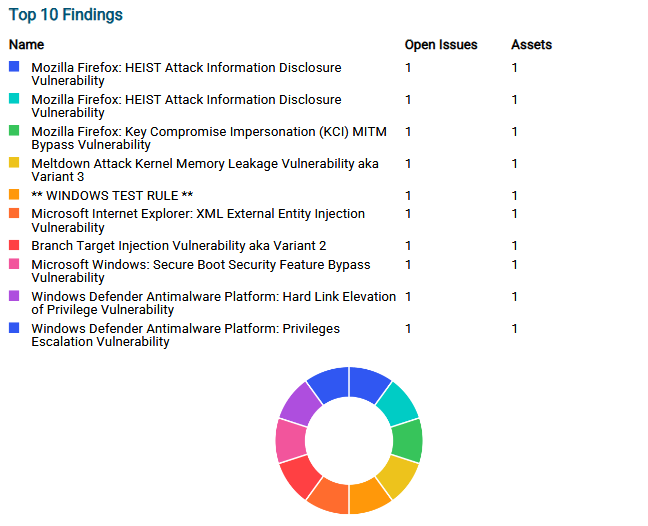Select Branch Target Injection Variant 2 finding
648x526 pixels.
click(178, 245)
